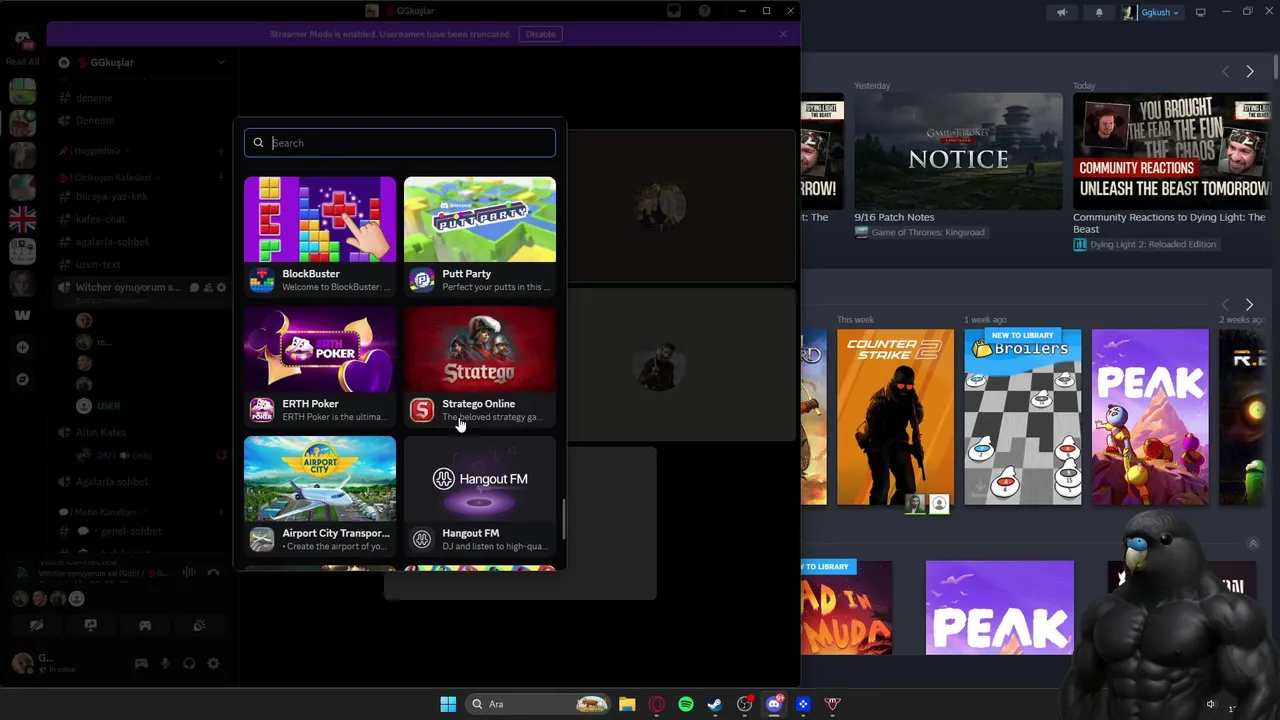This screenshot has width=1280, height=720.
Task: Select PEAK cover in recent games
Action: pyautogui.click(x=1150, y=417)
